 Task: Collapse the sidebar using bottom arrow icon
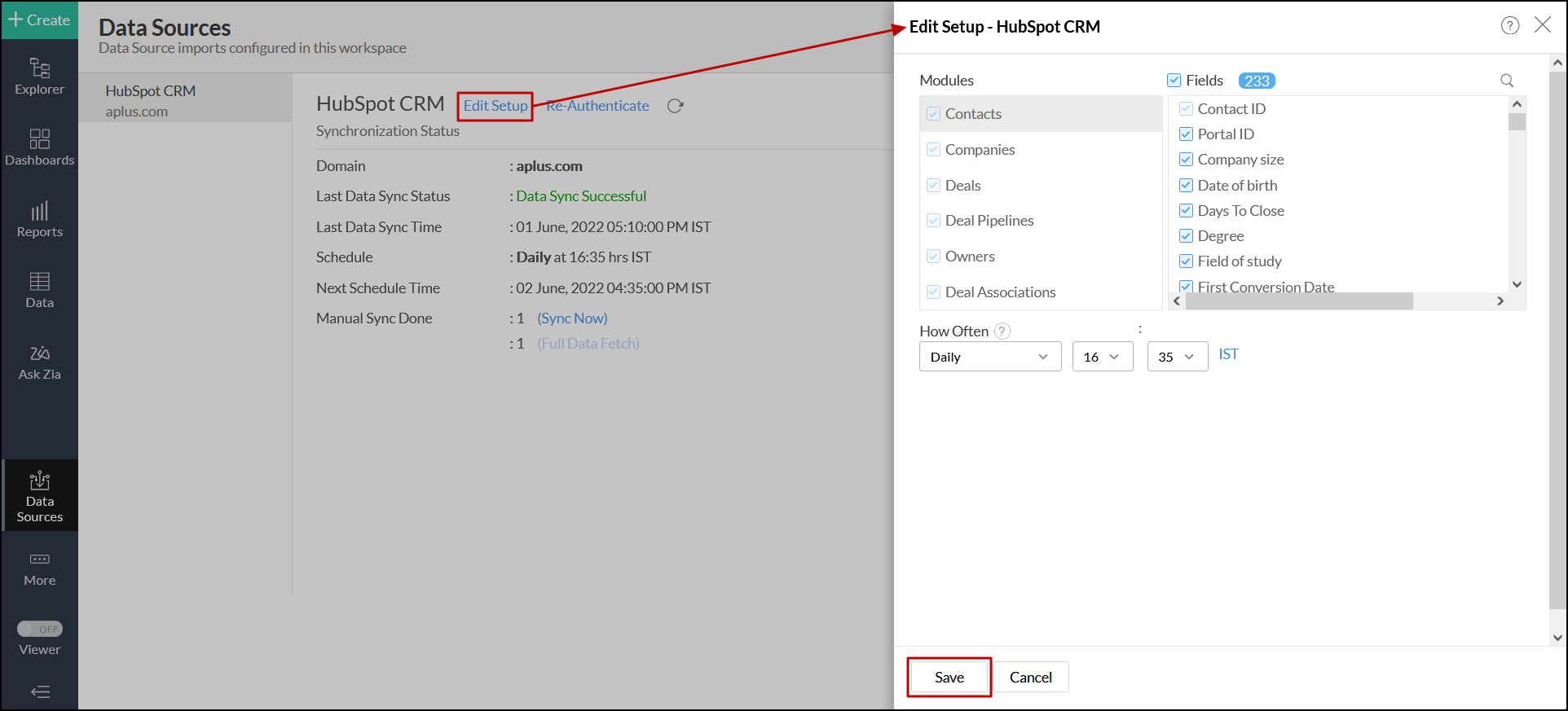[40, 691]
